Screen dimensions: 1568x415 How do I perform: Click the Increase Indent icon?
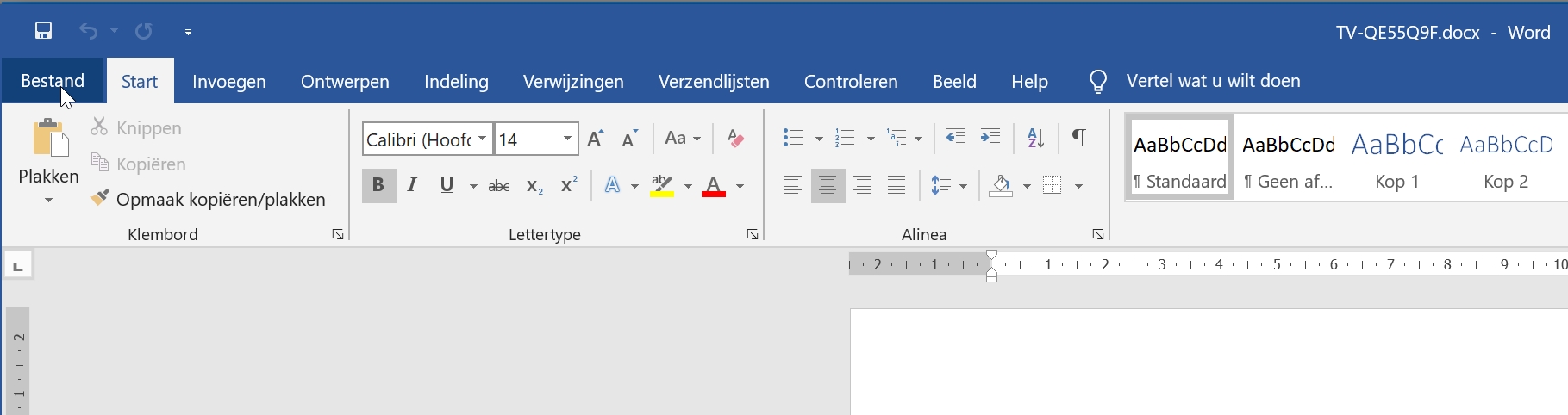coord(990,138)
